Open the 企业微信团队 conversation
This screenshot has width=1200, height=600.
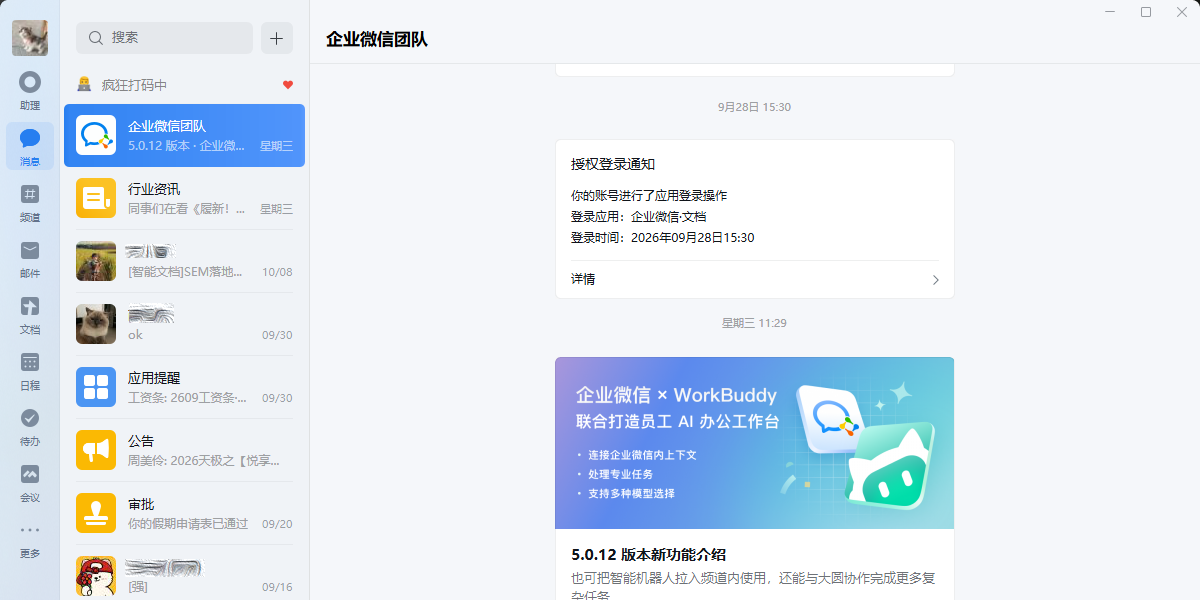coord(185,136)
